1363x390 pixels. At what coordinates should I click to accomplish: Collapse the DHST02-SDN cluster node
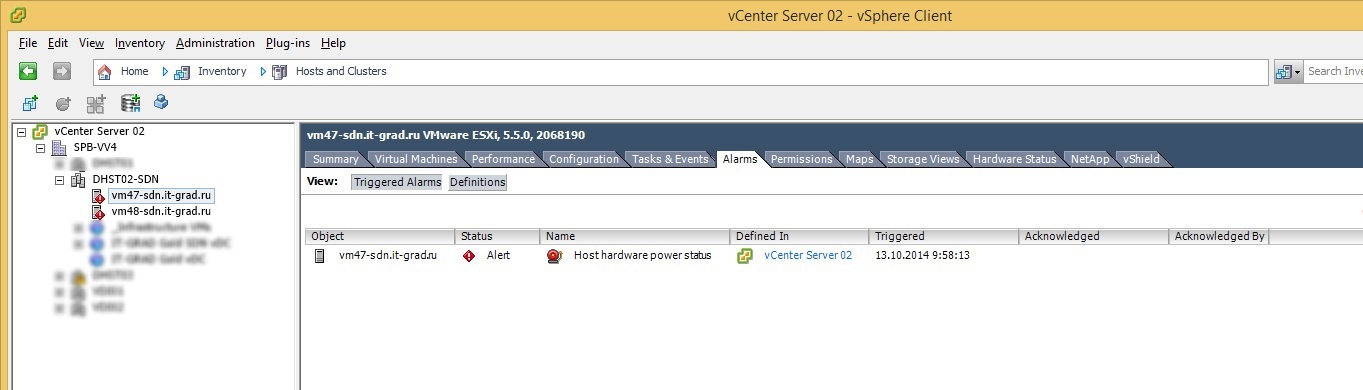coord(59,181)
